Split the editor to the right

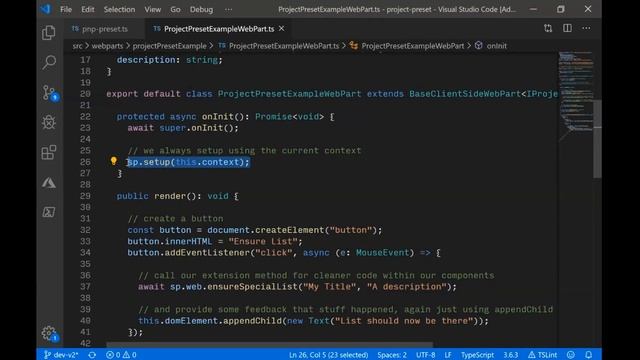click(x=567, y=28)
